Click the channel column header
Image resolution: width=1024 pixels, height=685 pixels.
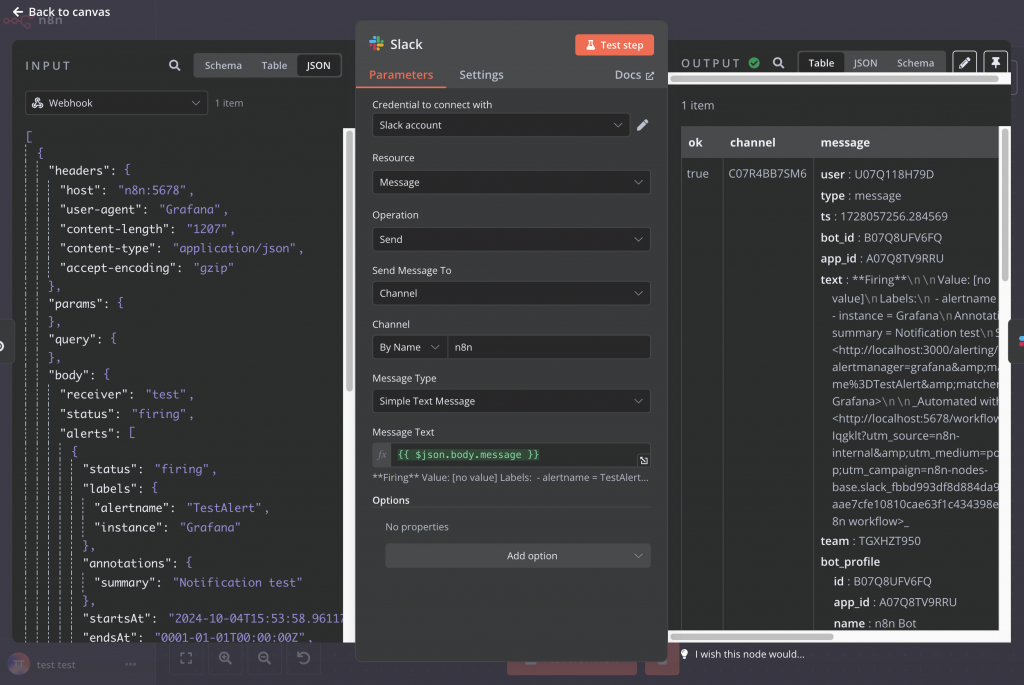tap(752, 142)
